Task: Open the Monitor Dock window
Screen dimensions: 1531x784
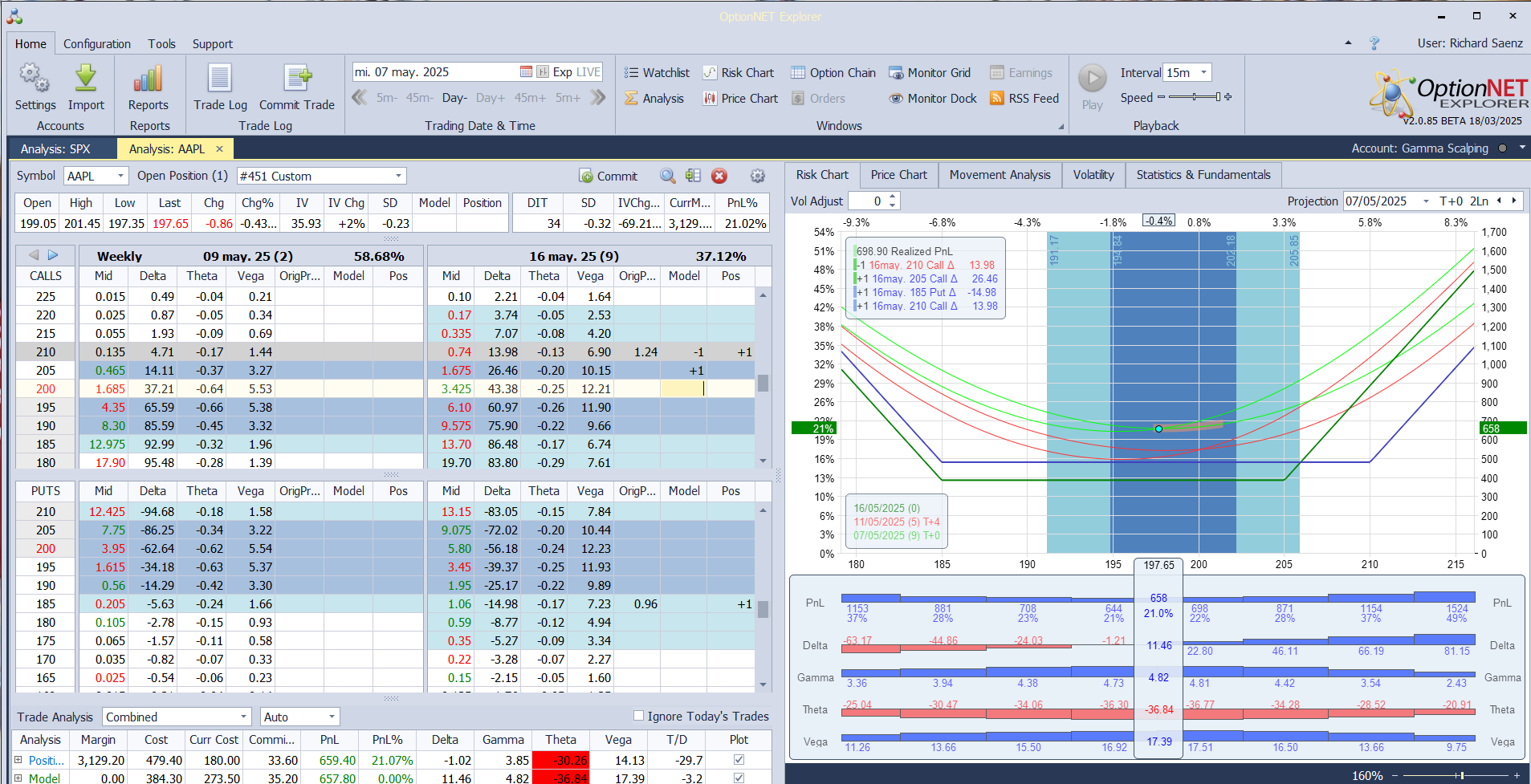Action: pyautogui.click(x=933, y=98)
